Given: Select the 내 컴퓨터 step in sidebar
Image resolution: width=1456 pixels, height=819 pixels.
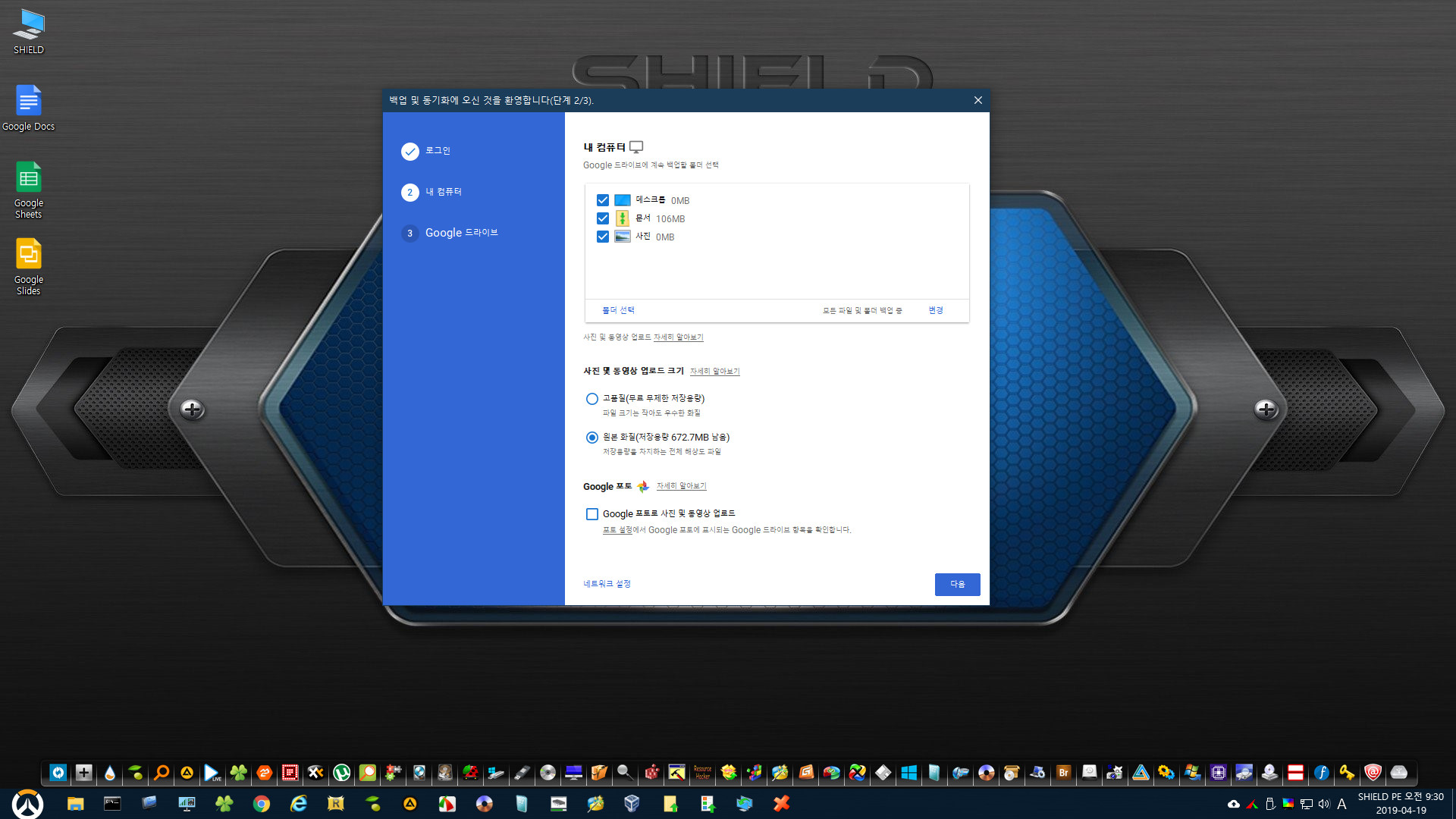Looking at the screenshot, I should (431, 192).
